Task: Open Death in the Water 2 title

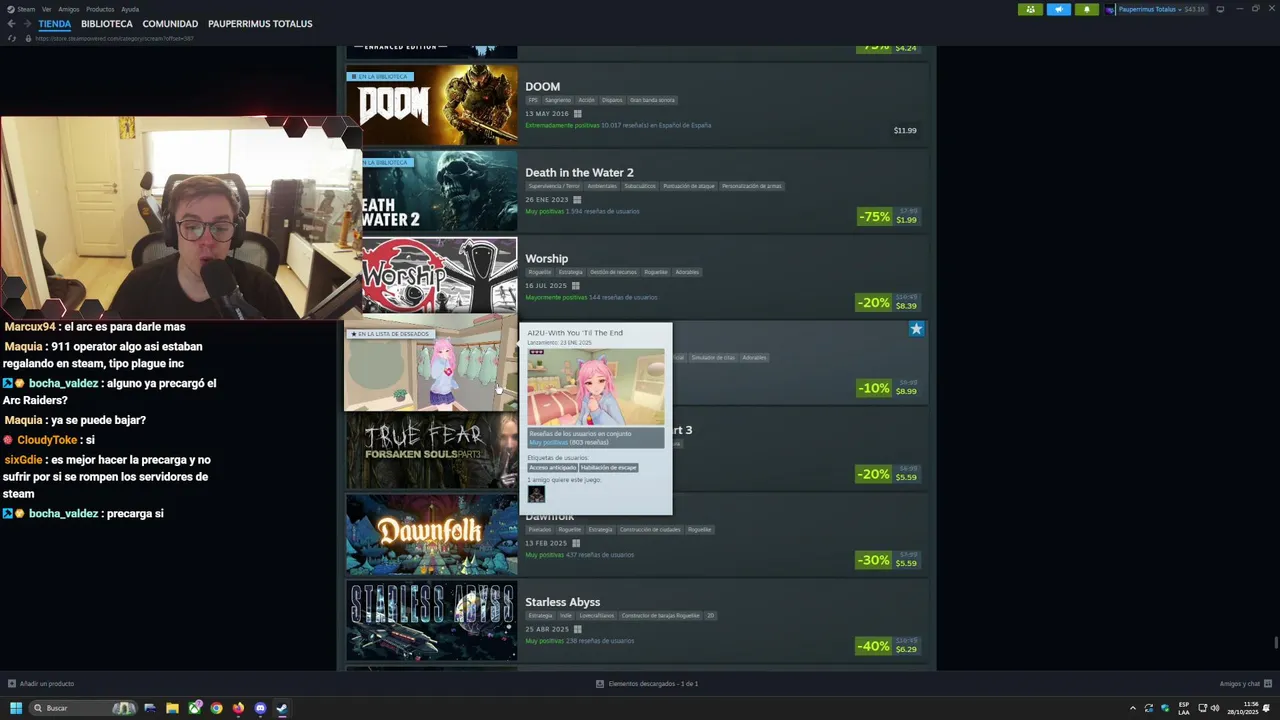Action: pos(580,173)
